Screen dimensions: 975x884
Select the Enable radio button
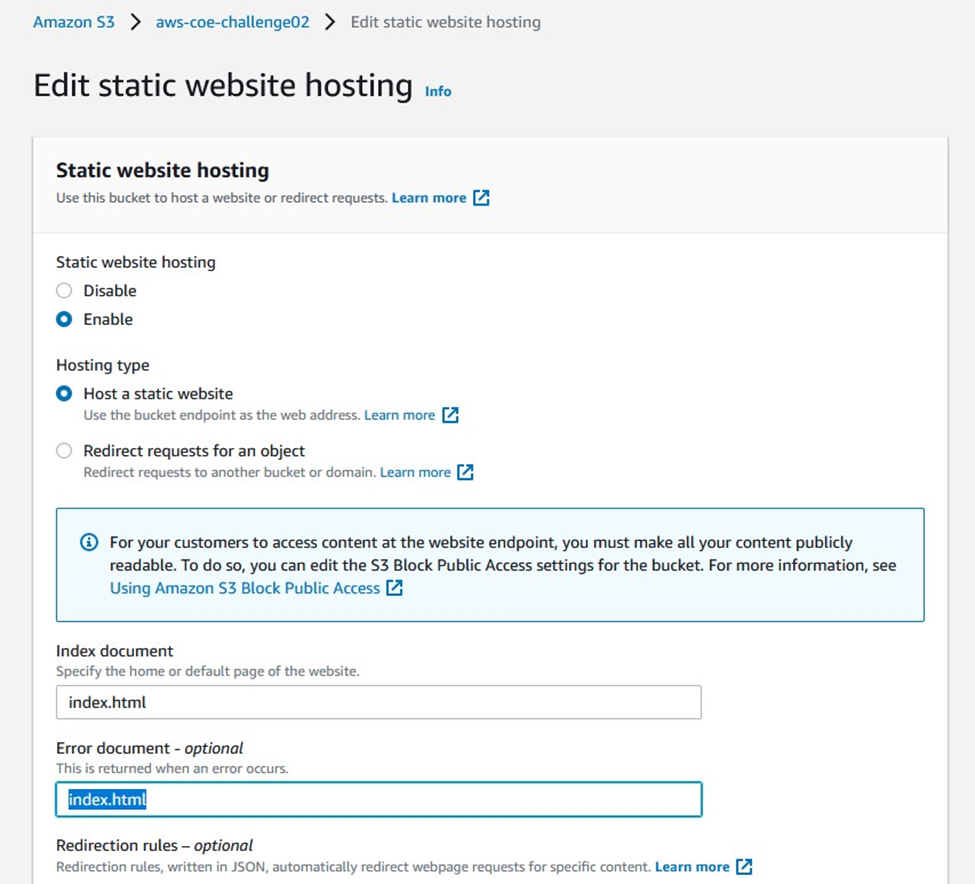[64, 319]
